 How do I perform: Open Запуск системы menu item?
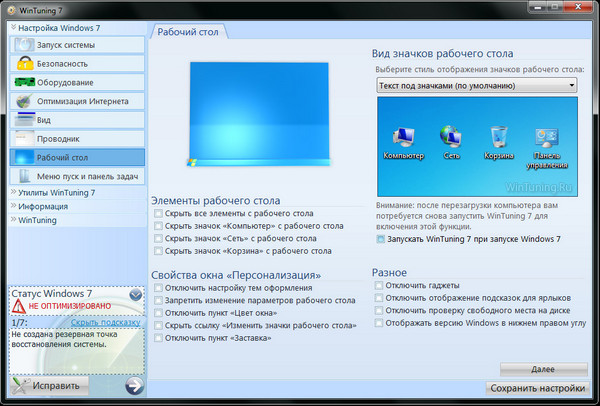tap(77, 45)
